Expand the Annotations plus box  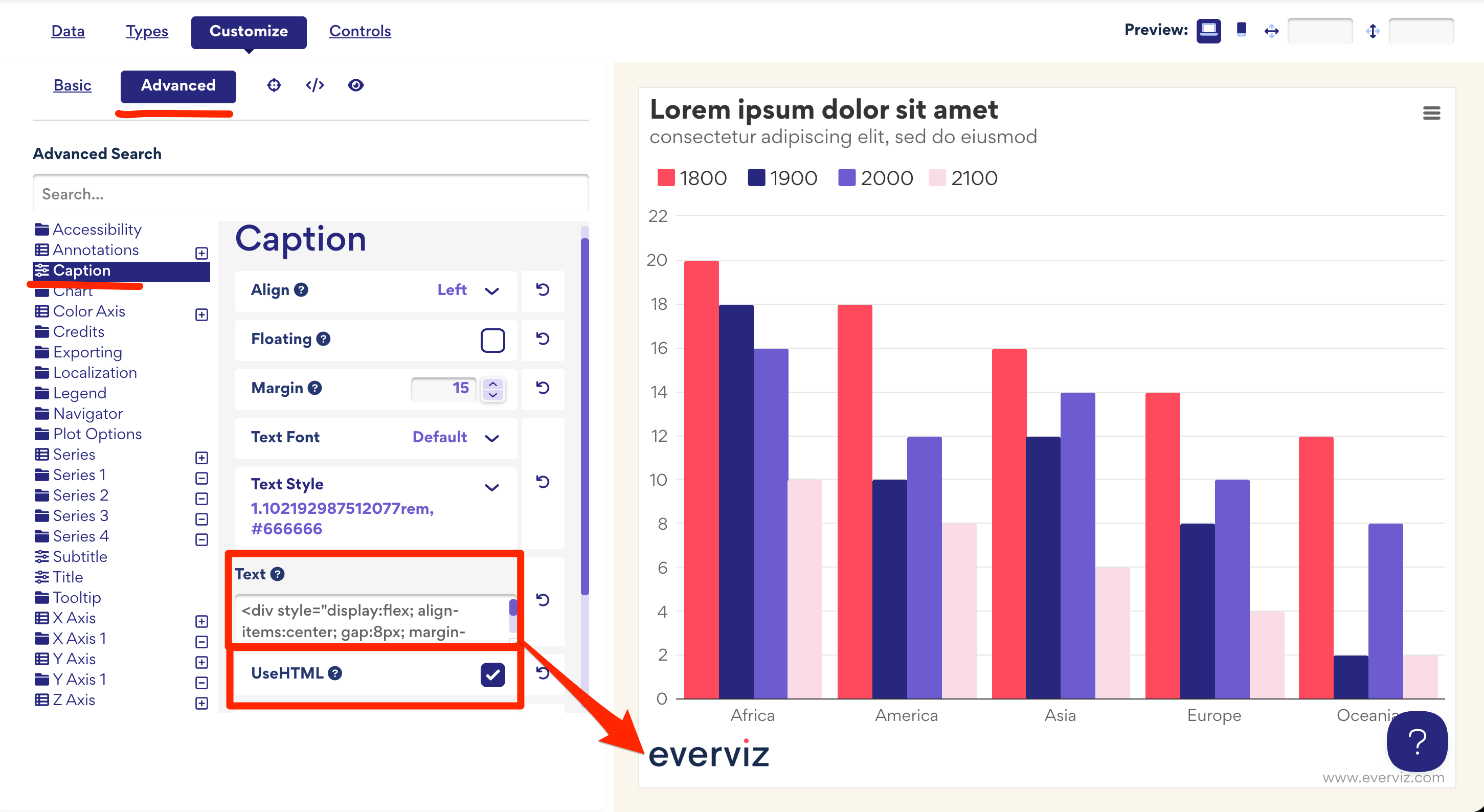201,253
